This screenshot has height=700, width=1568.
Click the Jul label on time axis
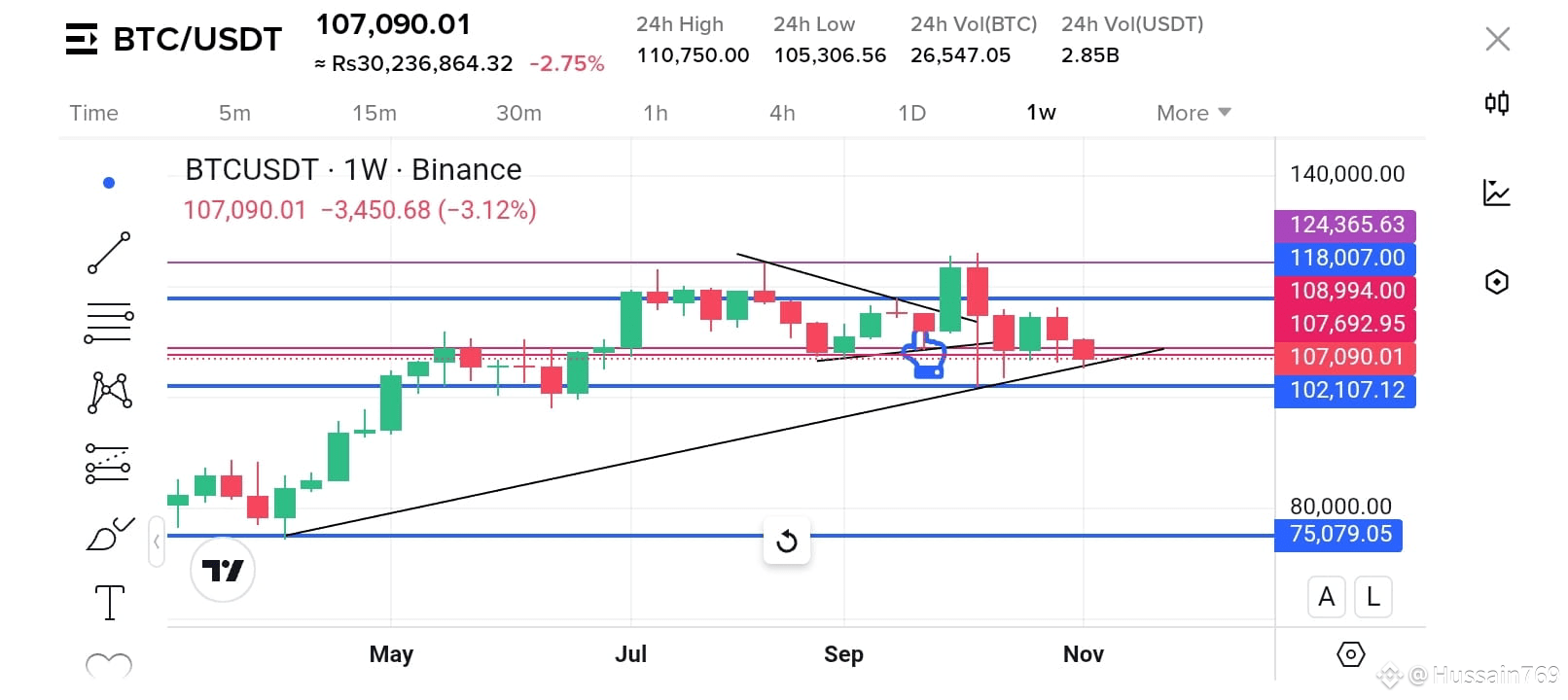(630, 654)
